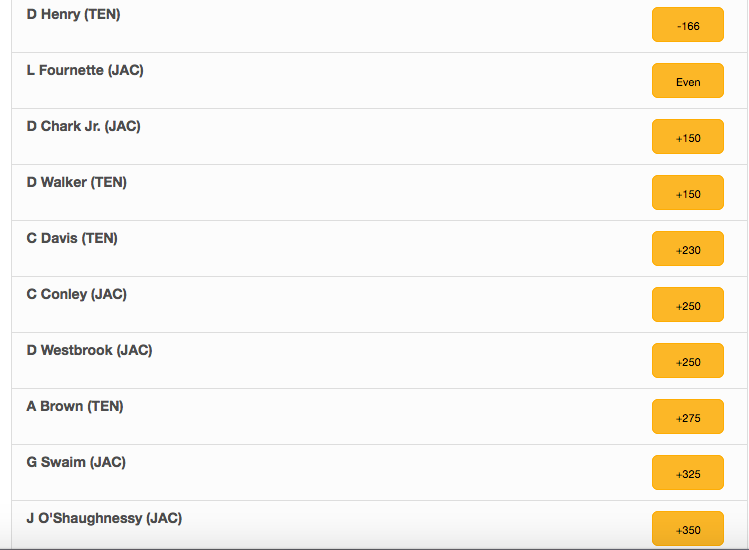The width and height of the screenshot is (749, 550).
Task: Click the A Brown (TEN) player name
Action: pyautogui.click(x=75, y=406)
